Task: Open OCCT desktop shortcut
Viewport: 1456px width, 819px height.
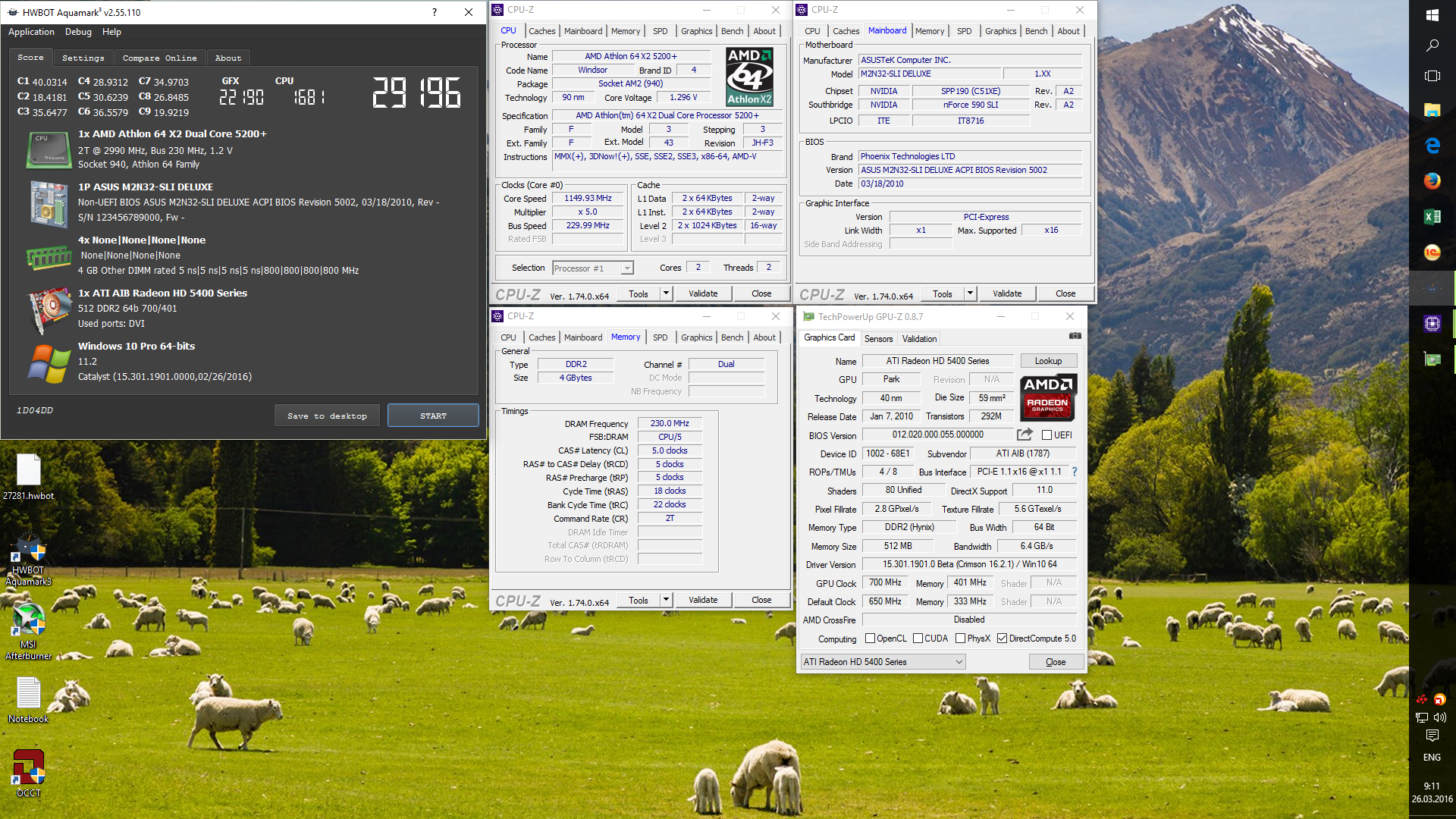Action: pos(29,773)
